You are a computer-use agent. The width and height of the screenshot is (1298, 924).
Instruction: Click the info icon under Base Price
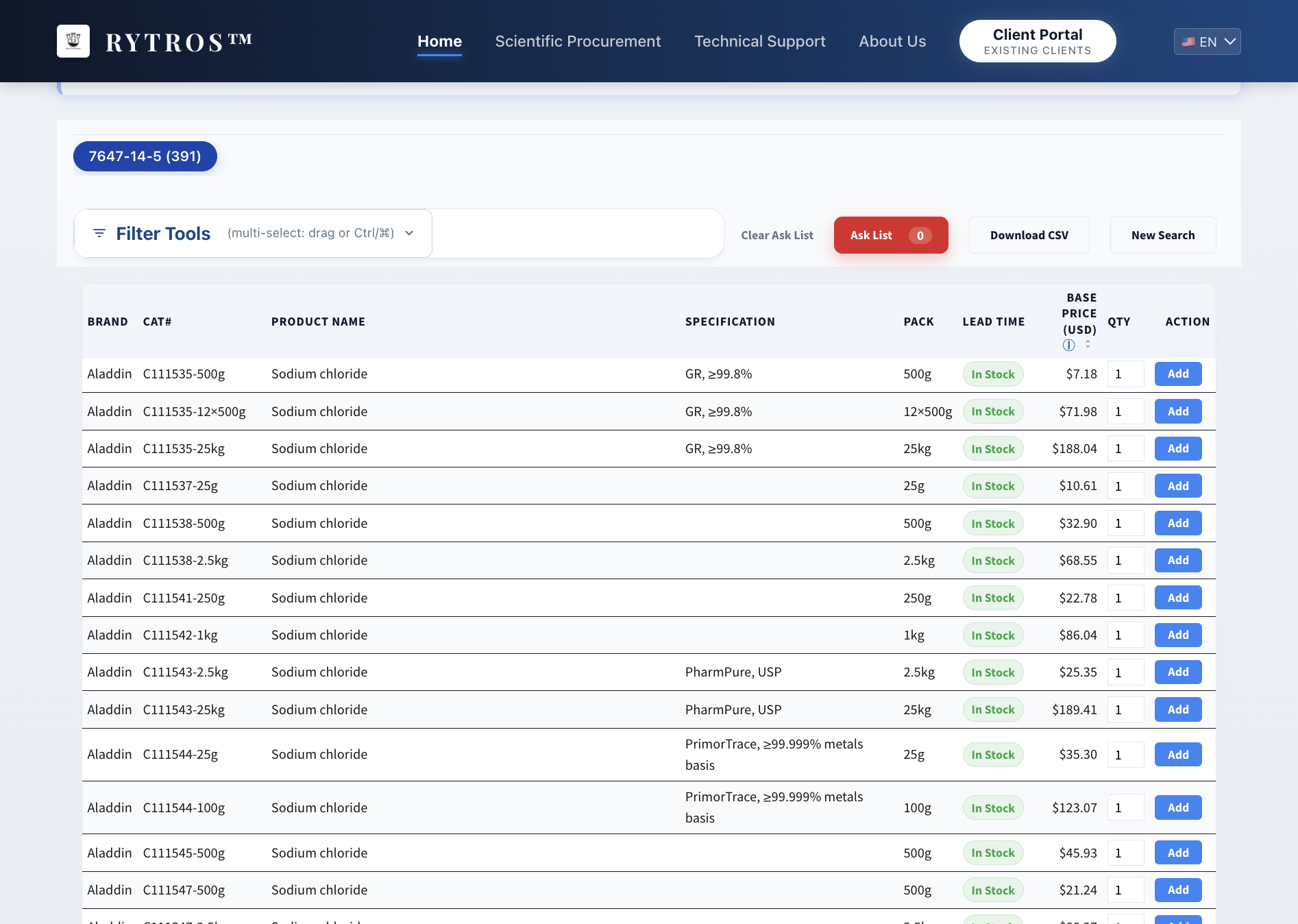coord(1068,345)
